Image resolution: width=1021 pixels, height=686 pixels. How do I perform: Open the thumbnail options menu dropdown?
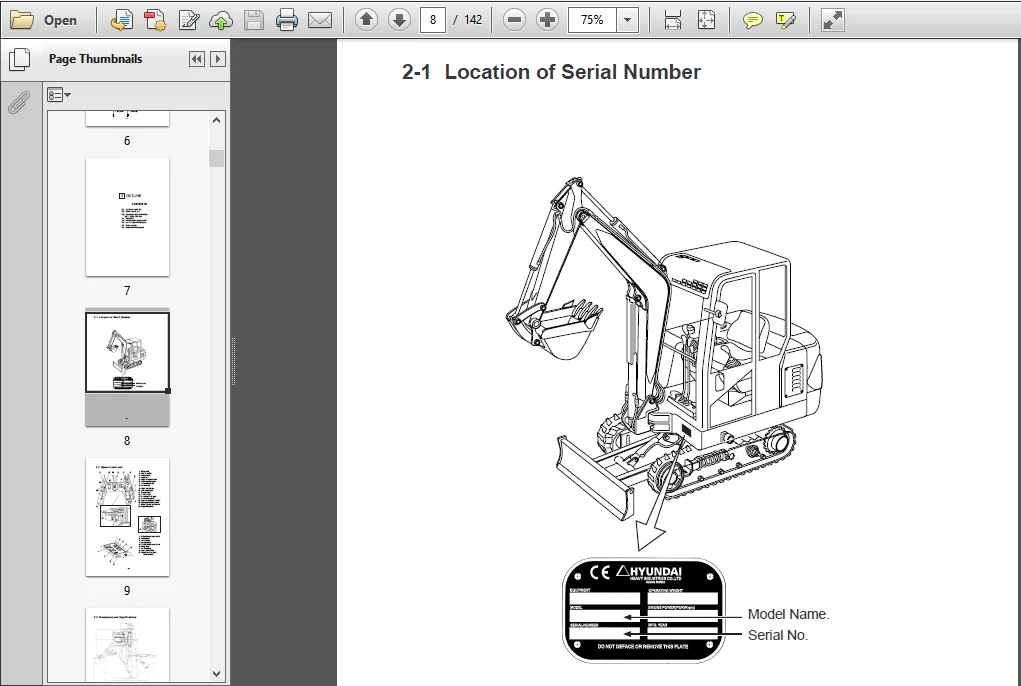59,95
